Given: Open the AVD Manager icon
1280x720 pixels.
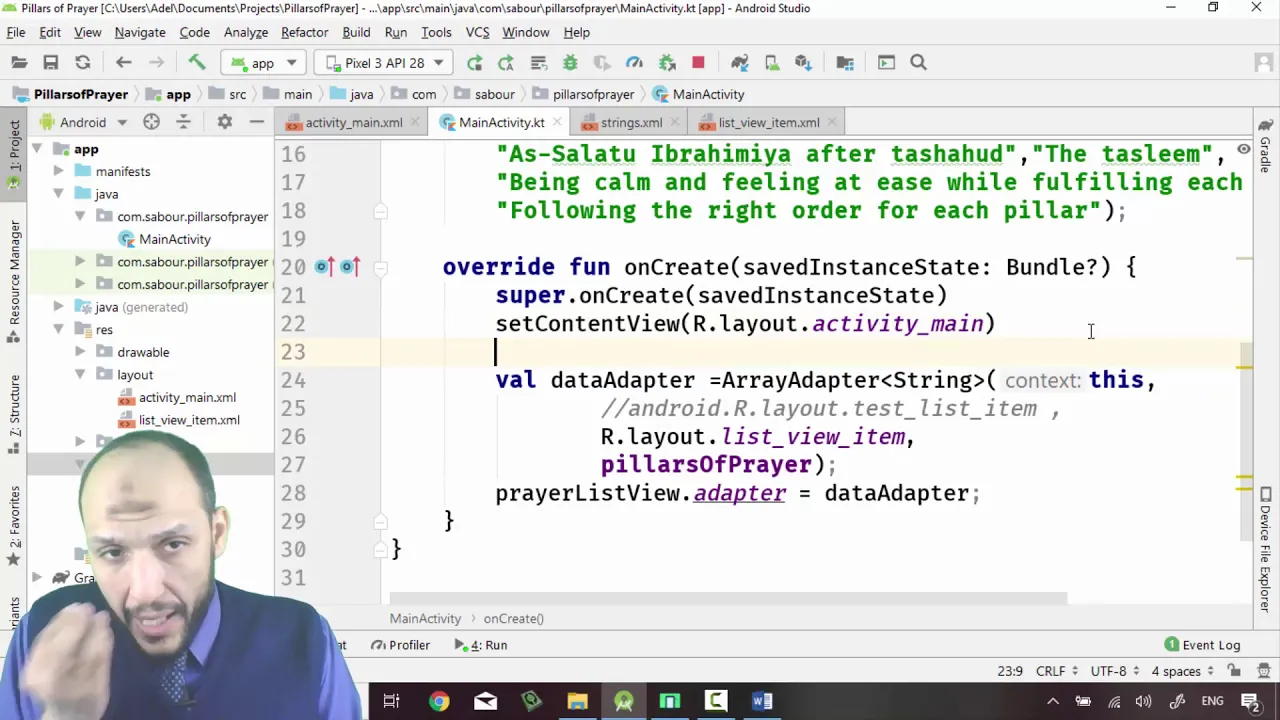Looking at the screenshot, I should tap(772, 63).
